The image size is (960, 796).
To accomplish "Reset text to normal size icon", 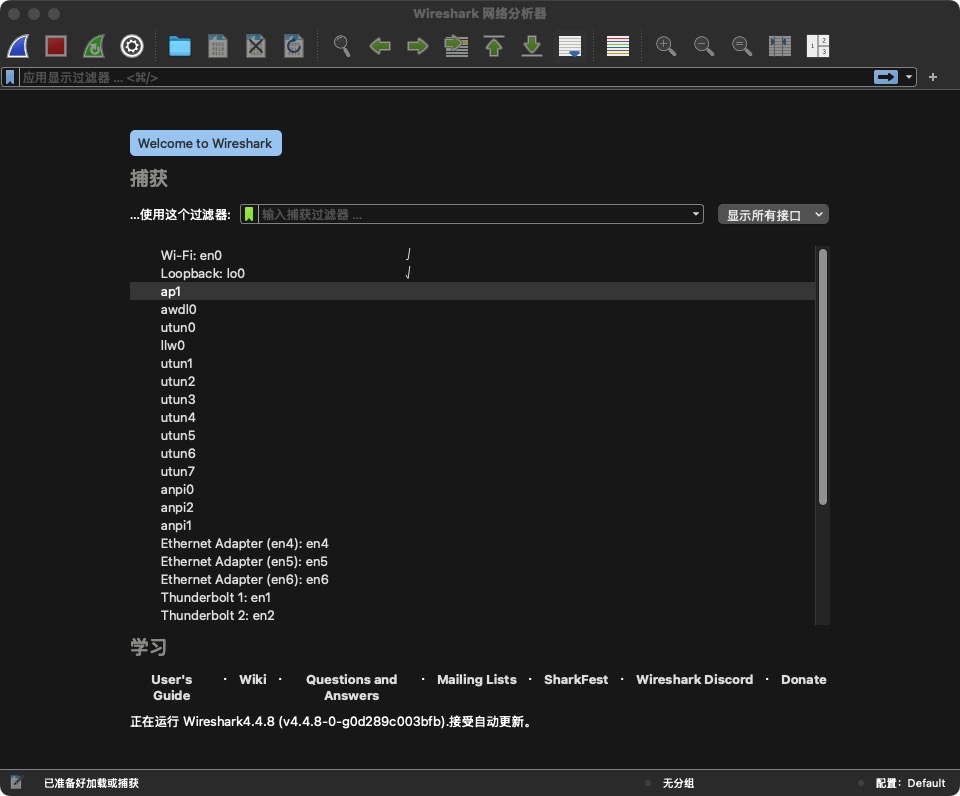I will 741,46.
